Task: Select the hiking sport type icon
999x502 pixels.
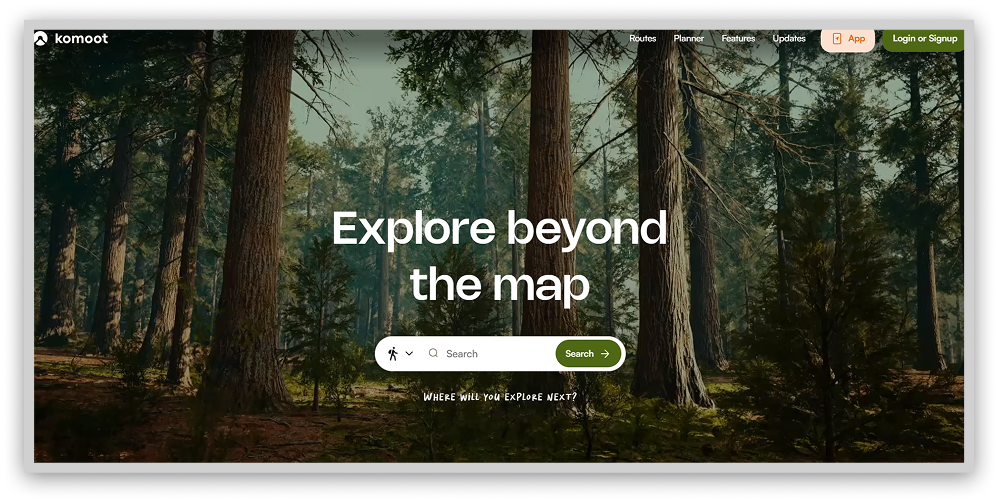Action: [x=393, y=354]
